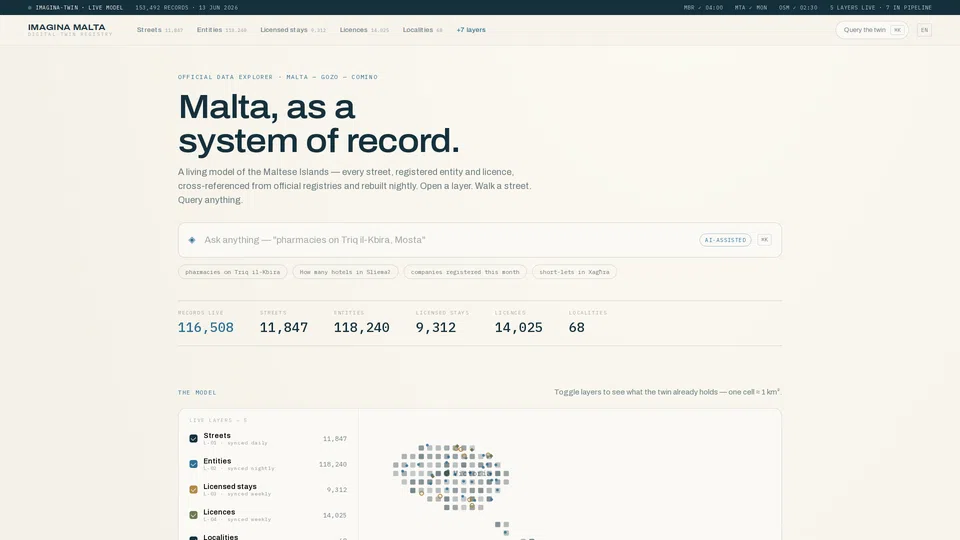Open the Entities nav item
960x540 pixels.
[x=222, y=30]
